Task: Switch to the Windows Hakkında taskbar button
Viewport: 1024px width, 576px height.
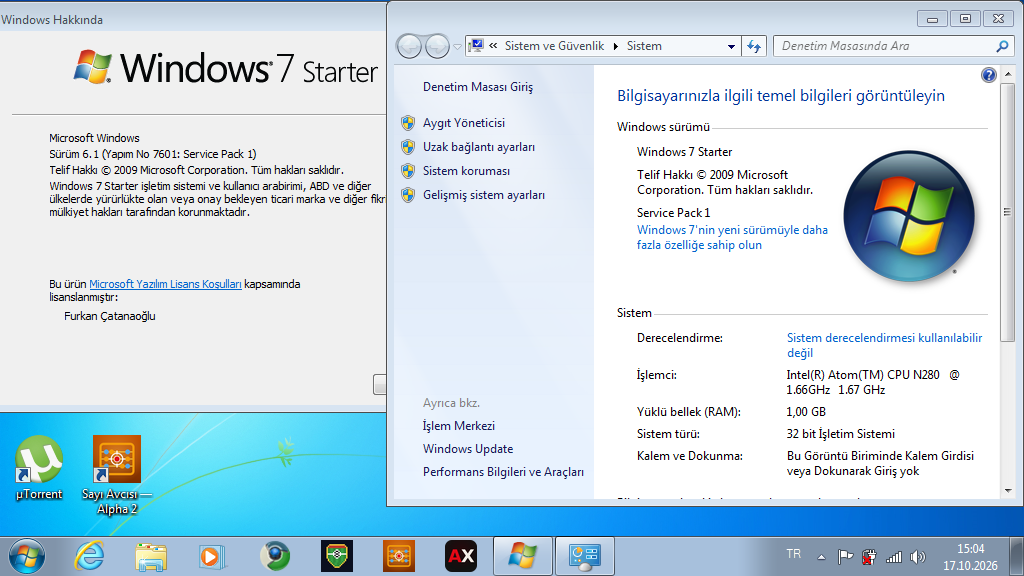Action: (x=522, y=556)
